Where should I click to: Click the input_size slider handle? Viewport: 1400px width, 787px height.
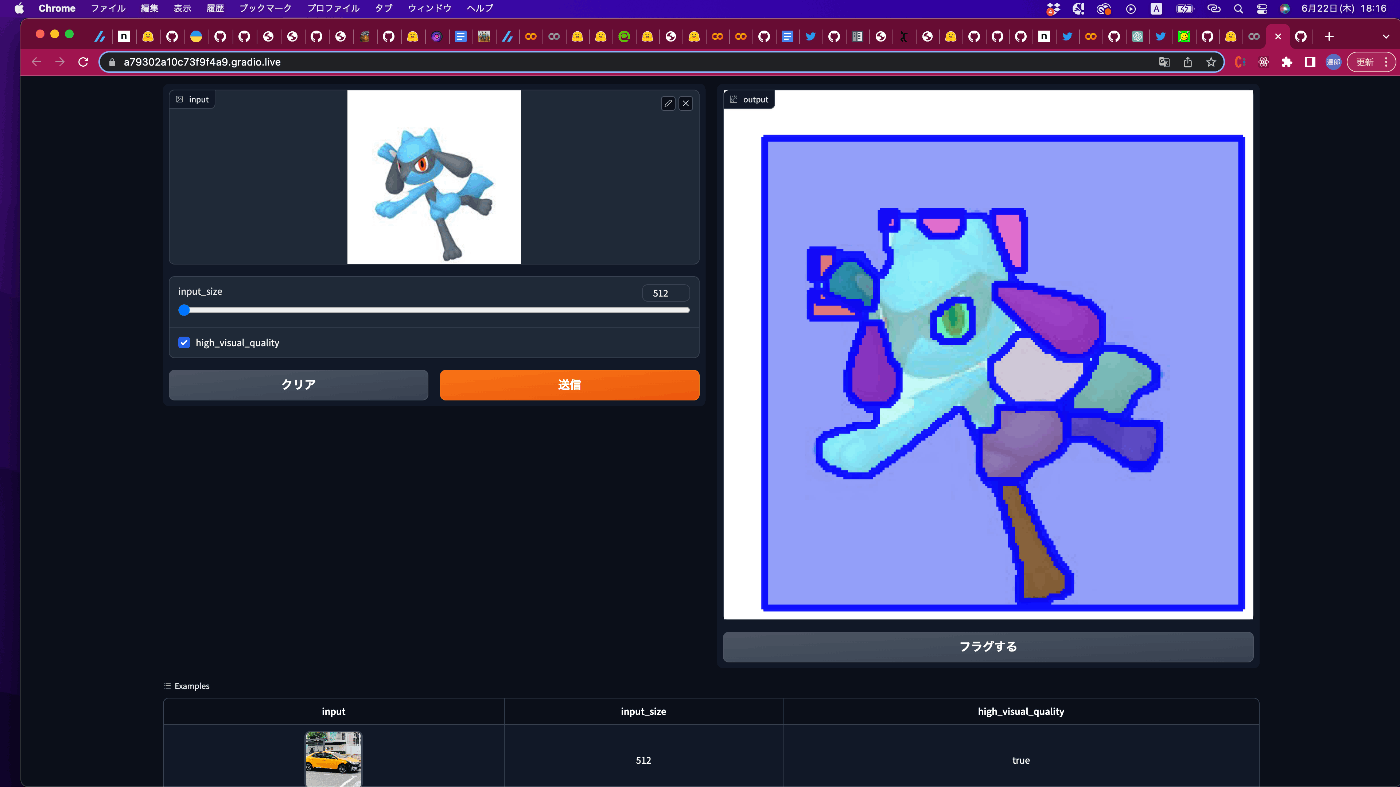pos(184,310)
